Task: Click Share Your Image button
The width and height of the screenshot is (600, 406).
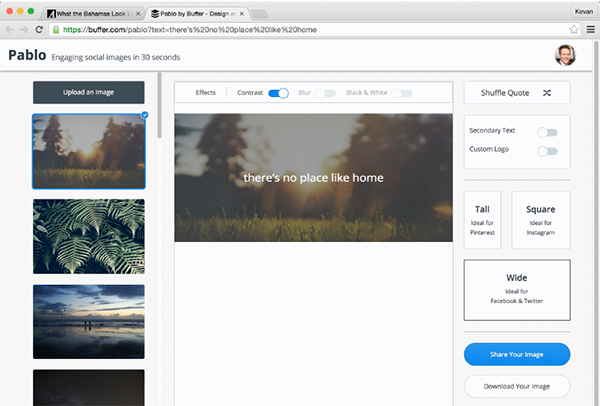Action: pyautogui.click(x=517, y=354)
